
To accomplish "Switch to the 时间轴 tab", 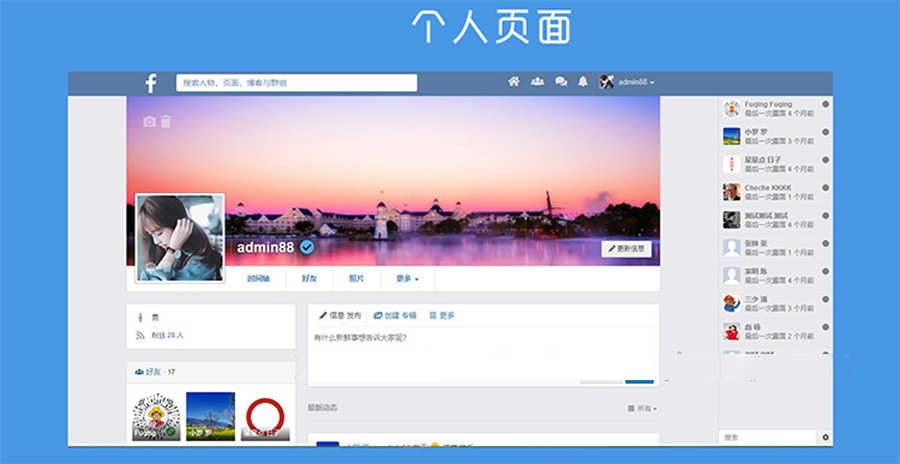I will point(259,279).
